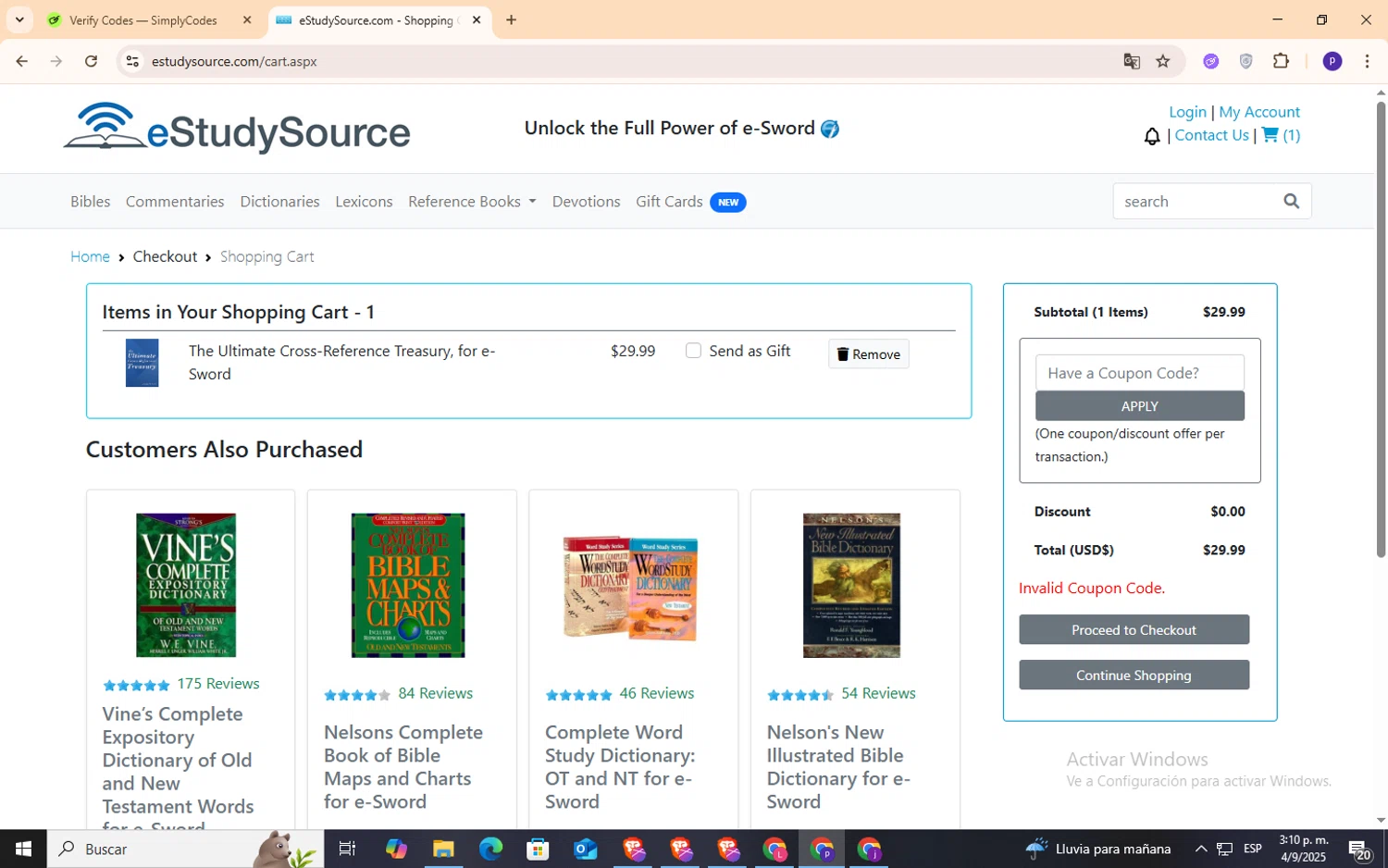
Task: Open The Ultimate Cross-Reference Treasury title
Action: (342, 362)
